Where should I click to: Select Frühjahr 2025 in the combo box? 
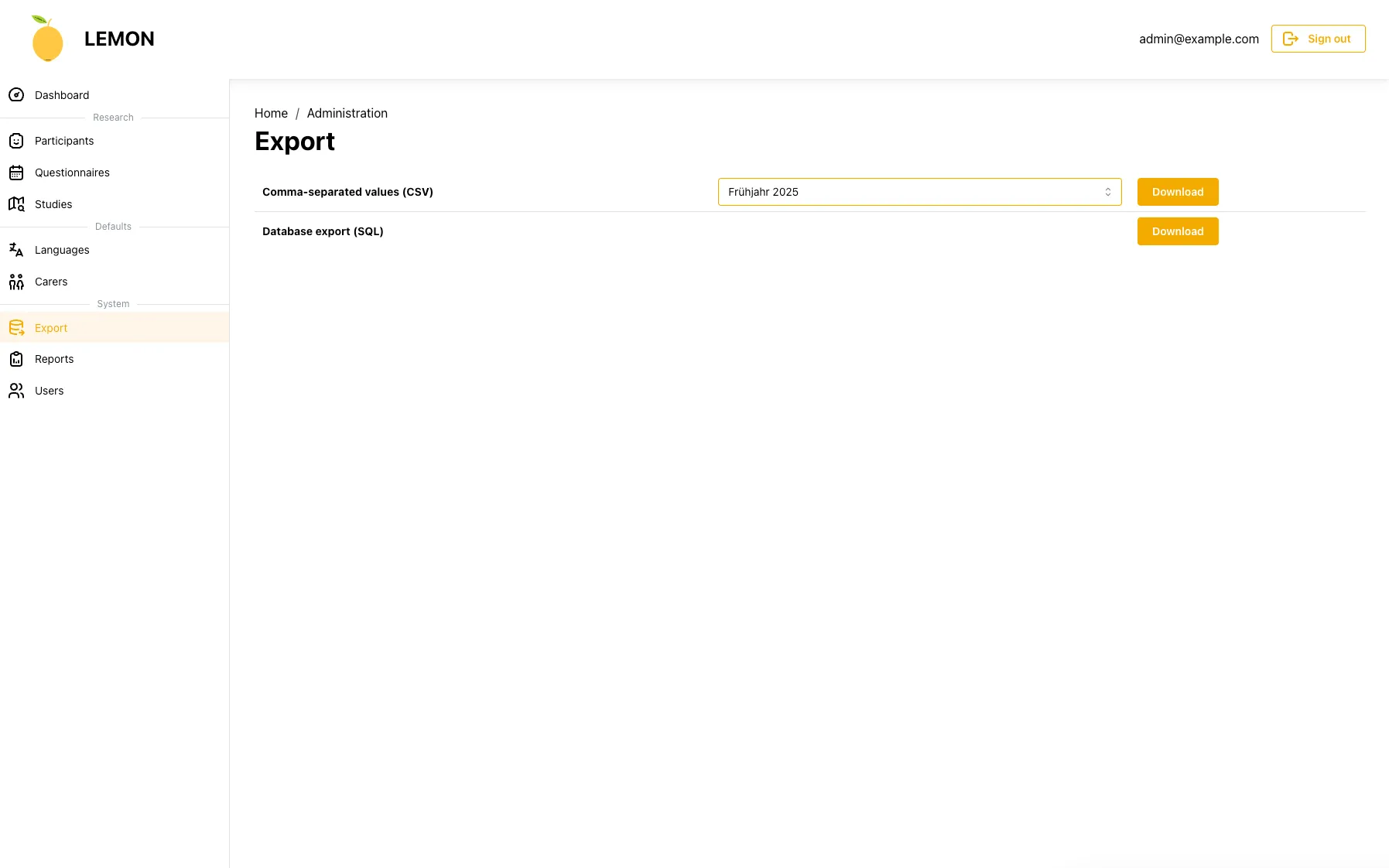(919, 192)
